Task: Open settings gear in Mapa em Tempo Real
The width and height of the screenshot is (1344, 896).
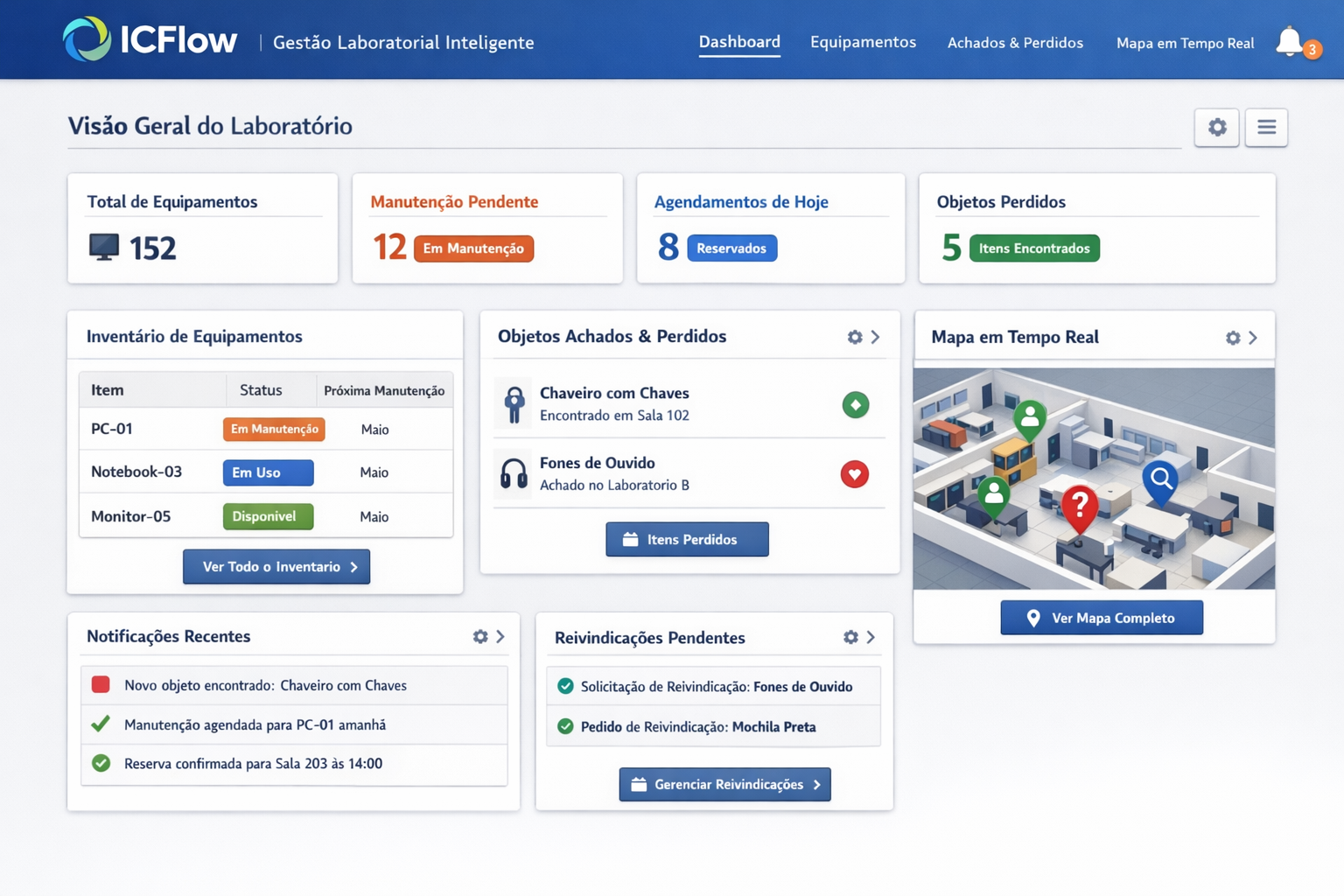Action: [x=1232, y=338]
